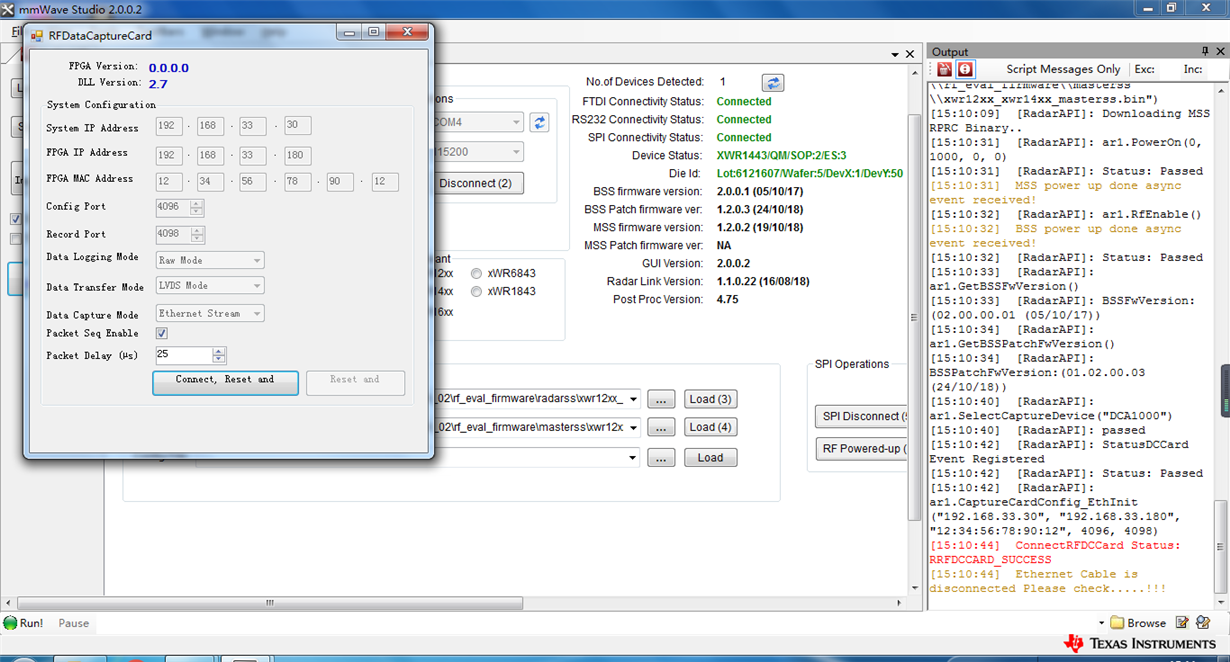Pin the Output panel
Viewport: 1230px width, 662px height.
pyautogui.click(x=1205, y=51)
